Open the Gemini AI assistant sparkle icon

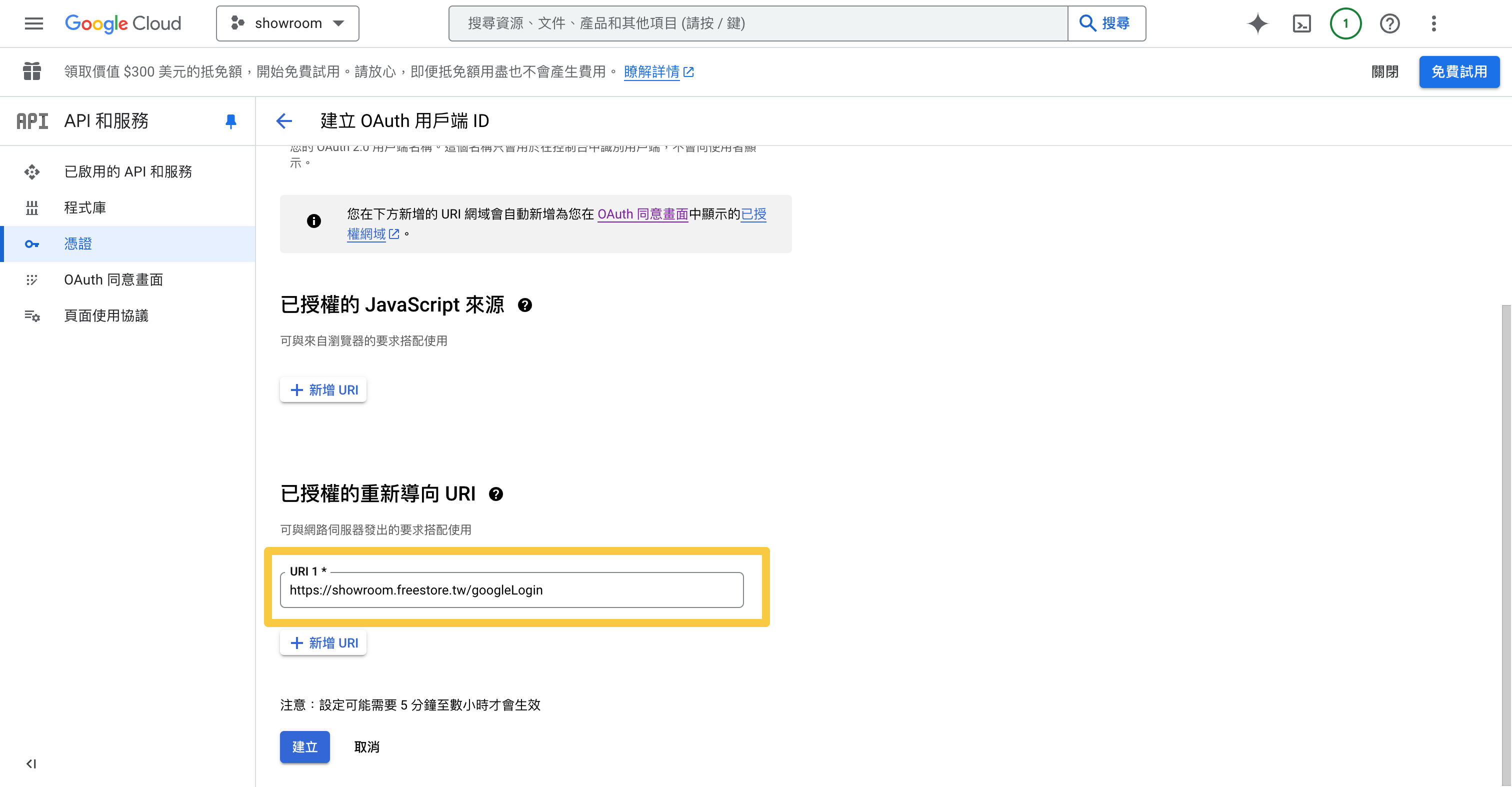coord(1257,23)
